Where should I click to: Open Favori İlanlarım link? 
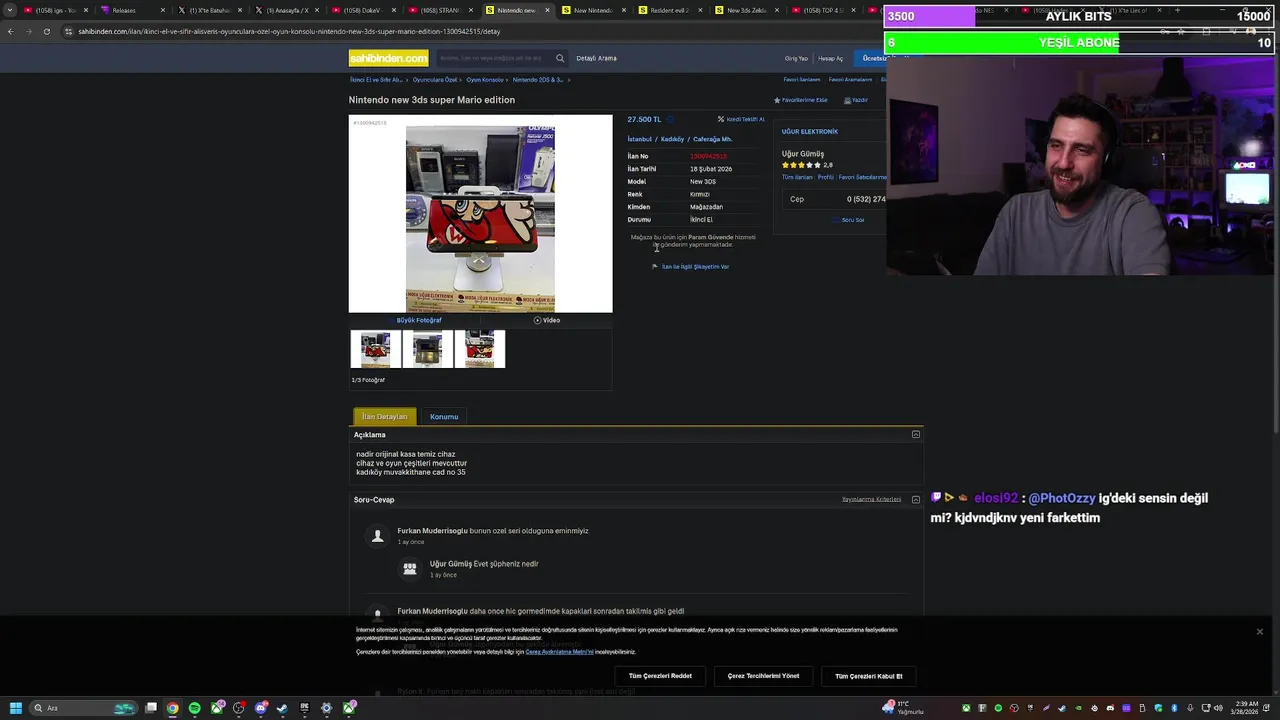801,80
